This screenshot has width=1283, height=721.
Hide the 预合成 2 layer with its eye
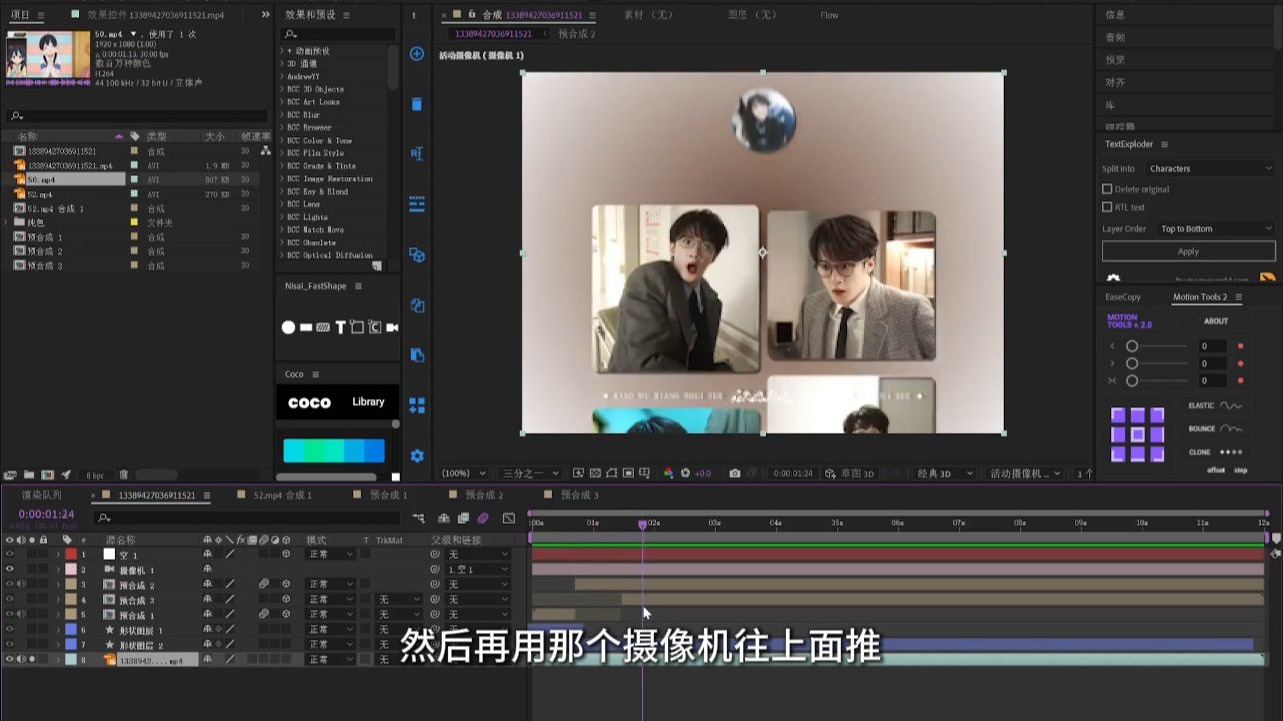pos(10,584)
